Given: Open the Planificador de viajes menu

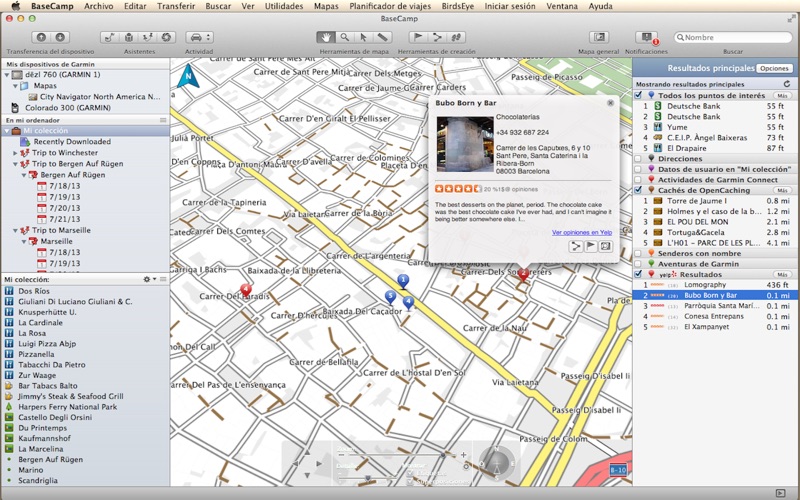Looking at the screenshot, I should pos(390,6).
